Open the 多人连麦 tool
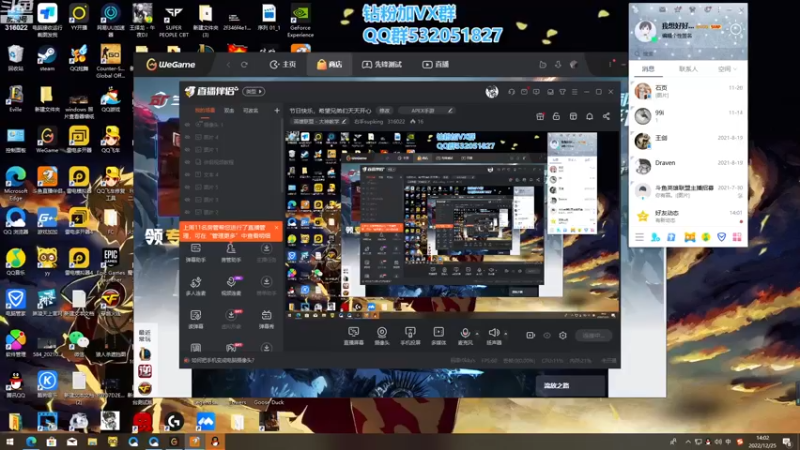800x450 pixels. [195, 286]
